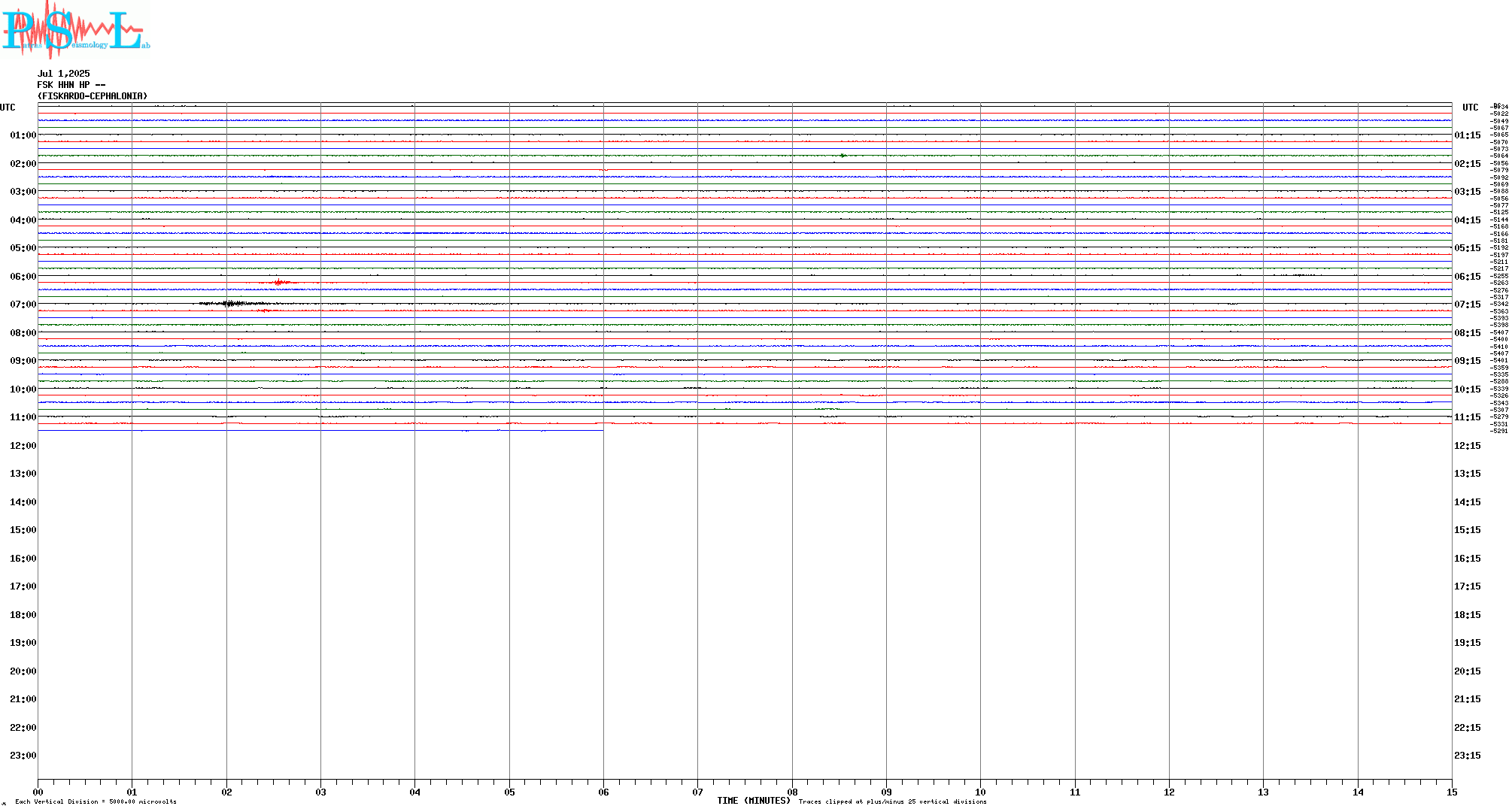Image resolution: width=1512 pixels, height=812 pixels.
Task: Select the '09:00' hour label
Action: tap(23, 361)
